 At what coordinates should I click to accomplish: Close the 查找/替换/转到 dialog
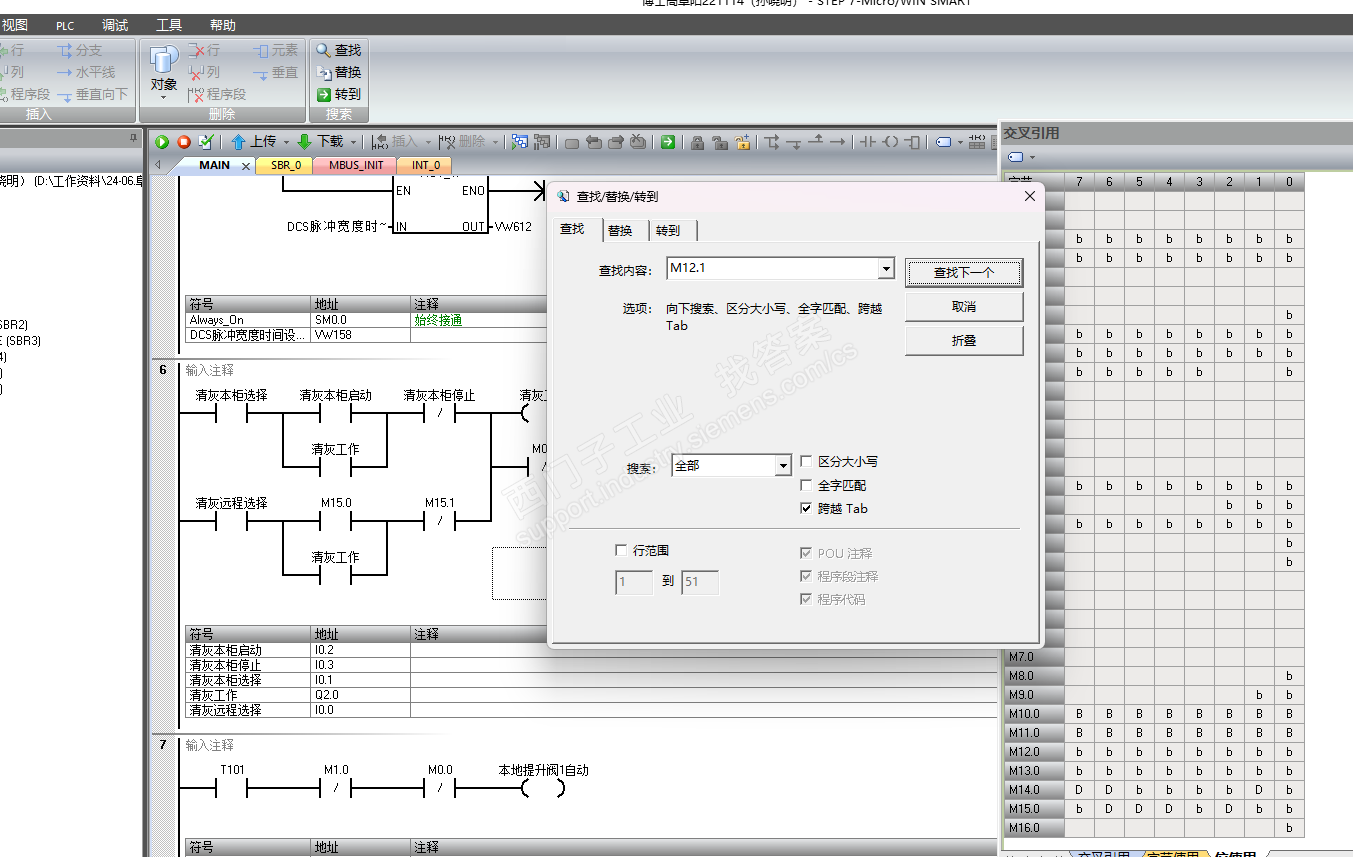[1030, 196]
